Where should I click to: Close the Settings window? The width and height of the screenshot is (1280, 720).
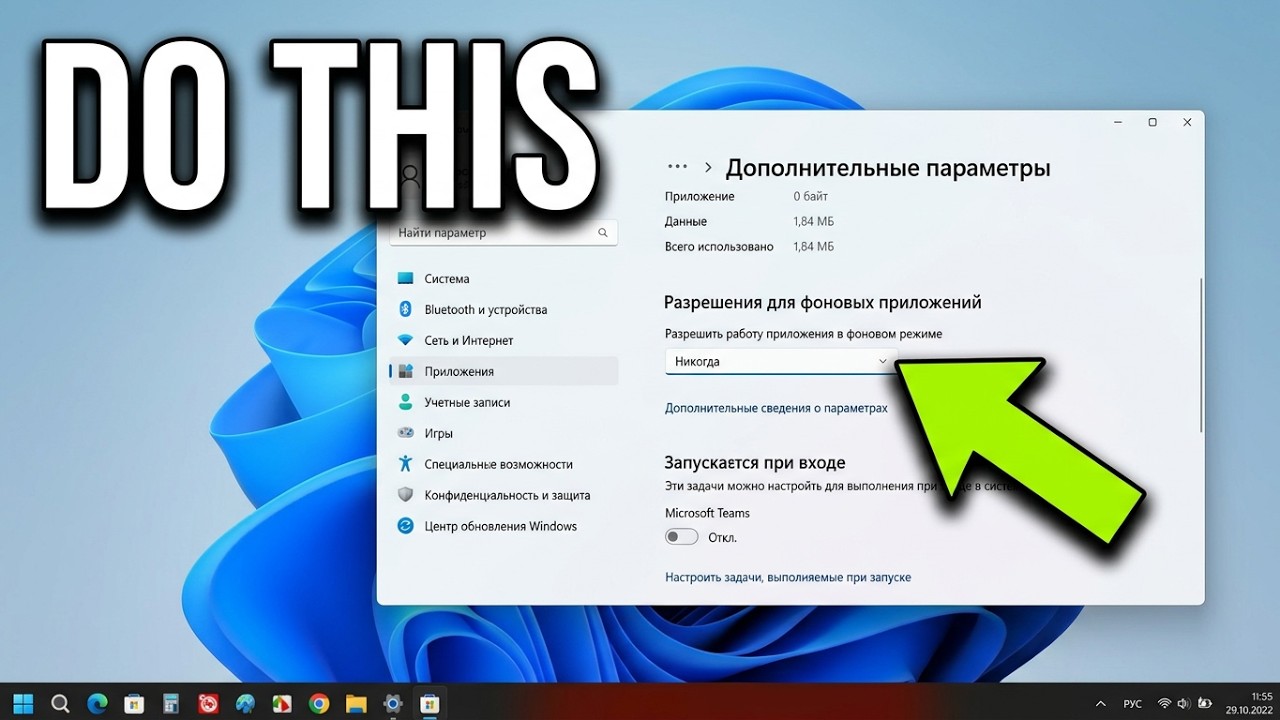(1187, 122)
